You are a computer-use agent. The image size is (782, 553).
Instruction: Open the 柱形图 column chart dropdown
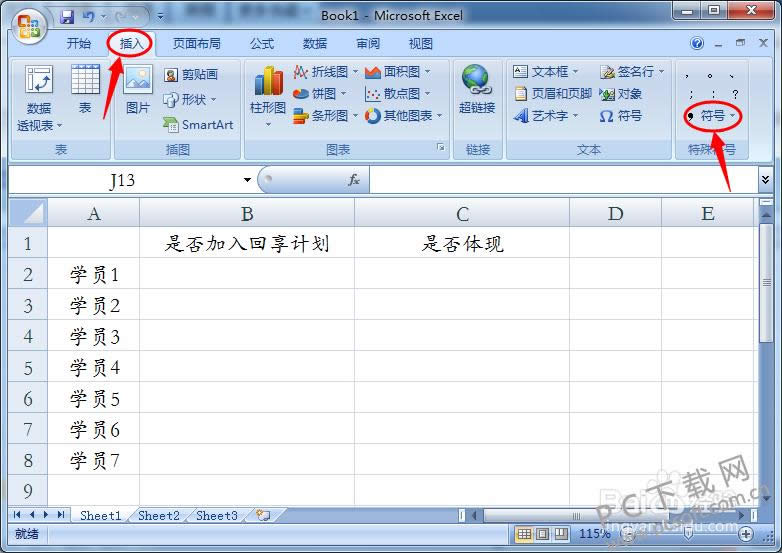click(268, 96)
